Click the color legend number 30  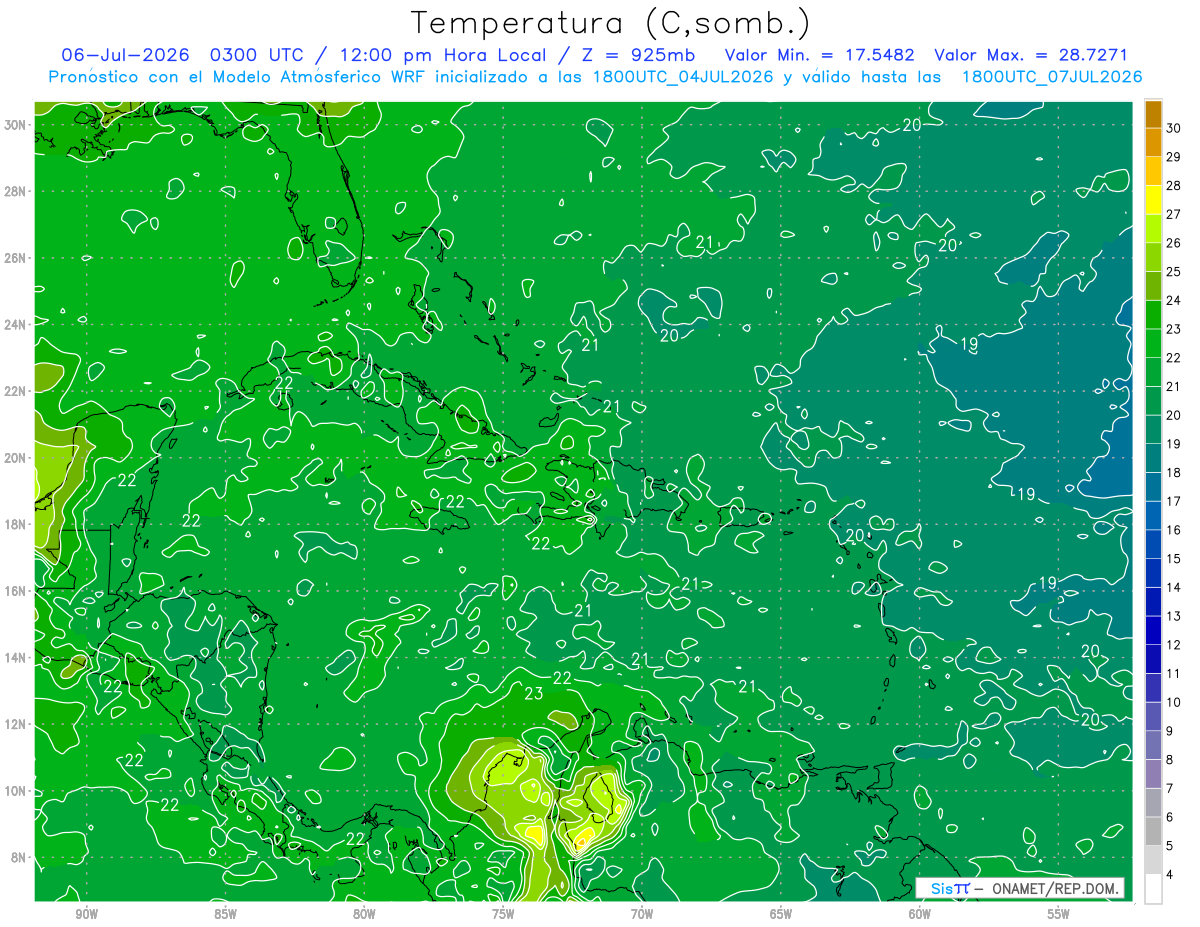[x=1174, y=127]
